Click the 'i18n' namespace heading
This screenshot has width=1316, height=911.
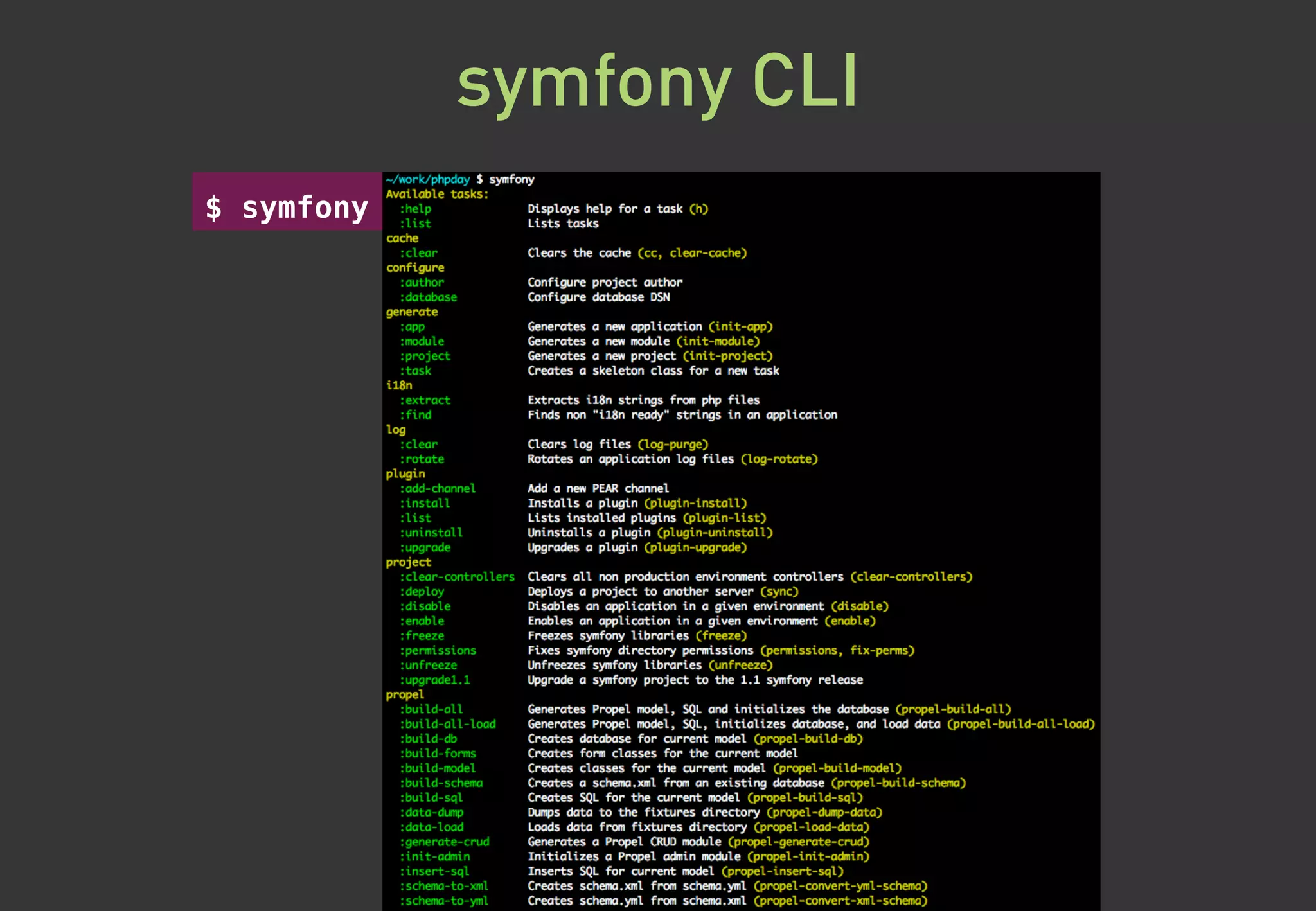coord(399,385)
